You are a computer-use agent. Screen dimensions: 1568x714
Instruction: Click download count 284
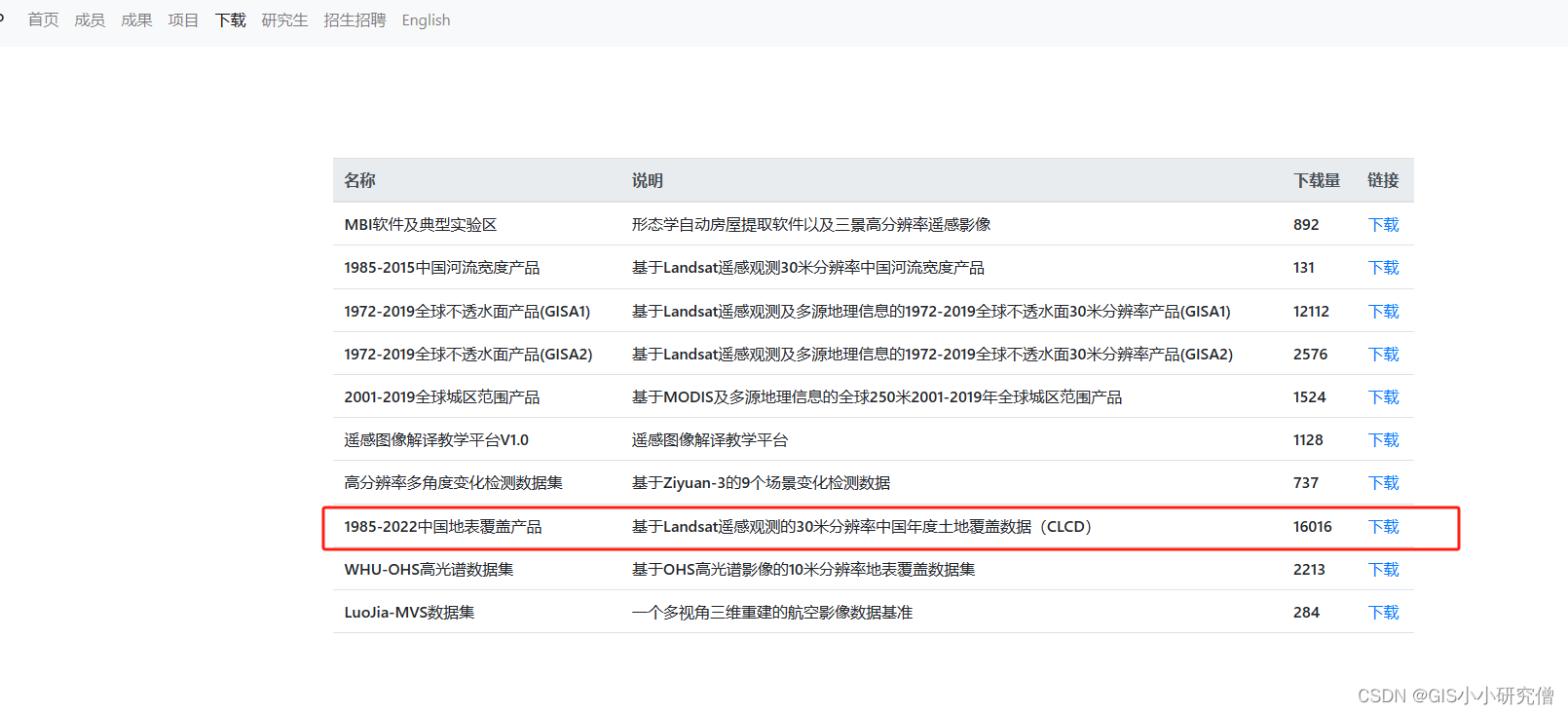pyautogui.click(x=1306, y=613)
